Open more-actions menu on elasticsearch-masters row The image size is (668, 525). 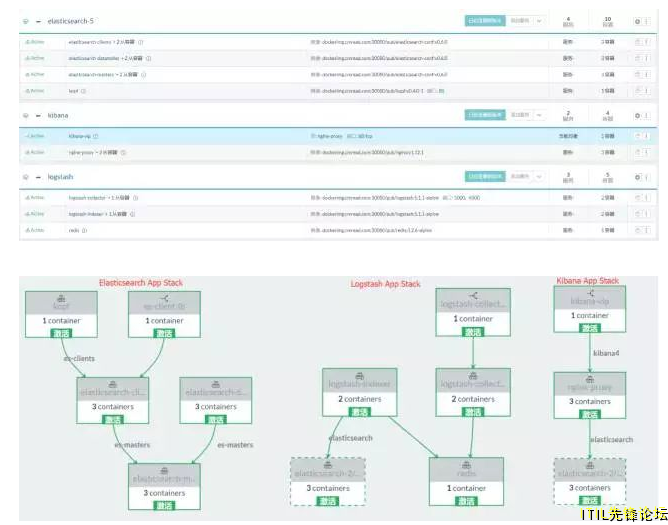[x=647, y=74]
